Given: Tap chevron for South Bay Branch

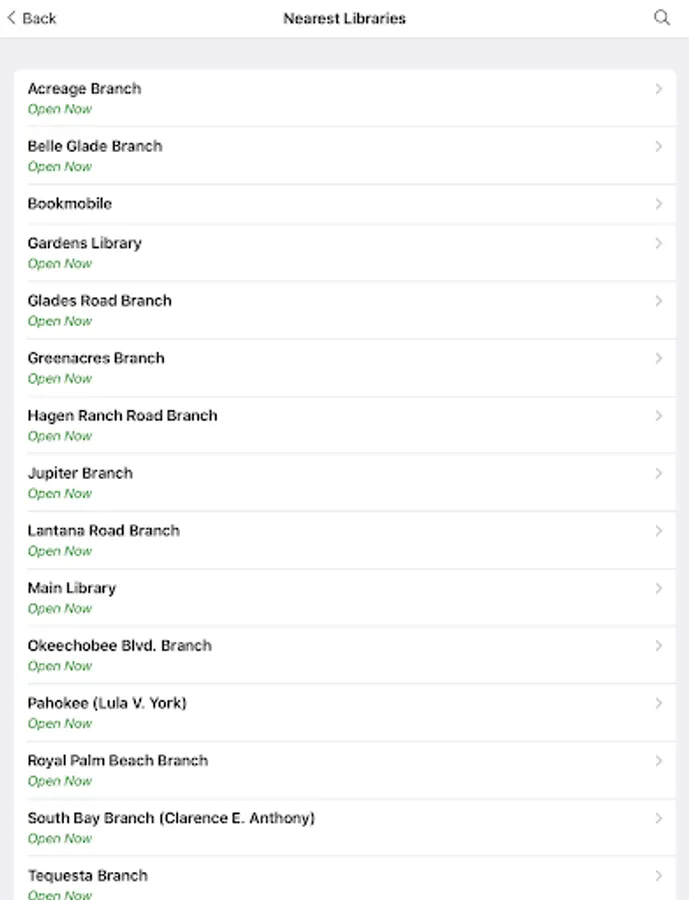Looking at the screenshot, I should click(x=658, y=819).
